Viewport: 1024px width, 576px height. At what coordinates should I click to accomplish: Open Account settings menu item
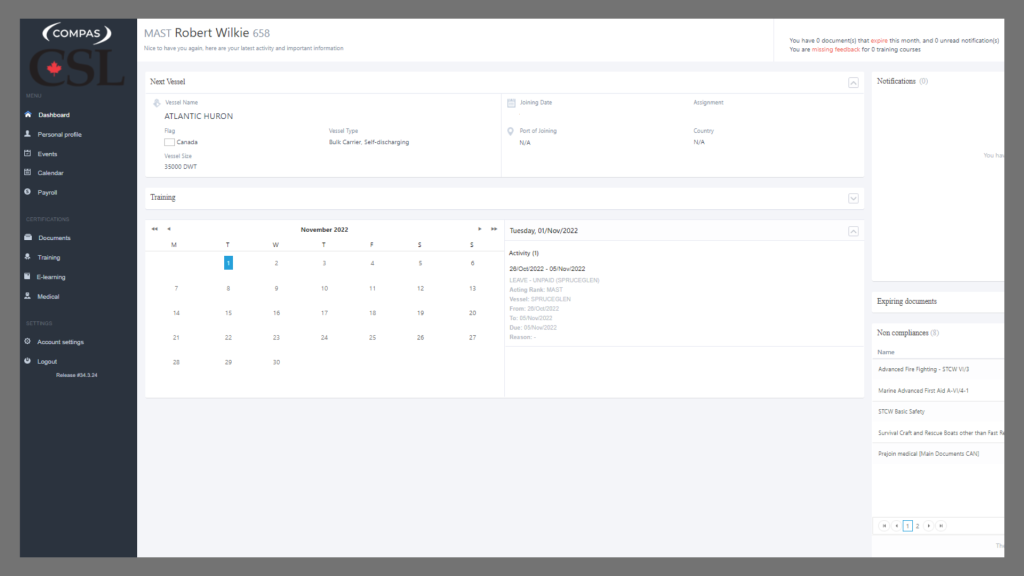tap(60, 342)
